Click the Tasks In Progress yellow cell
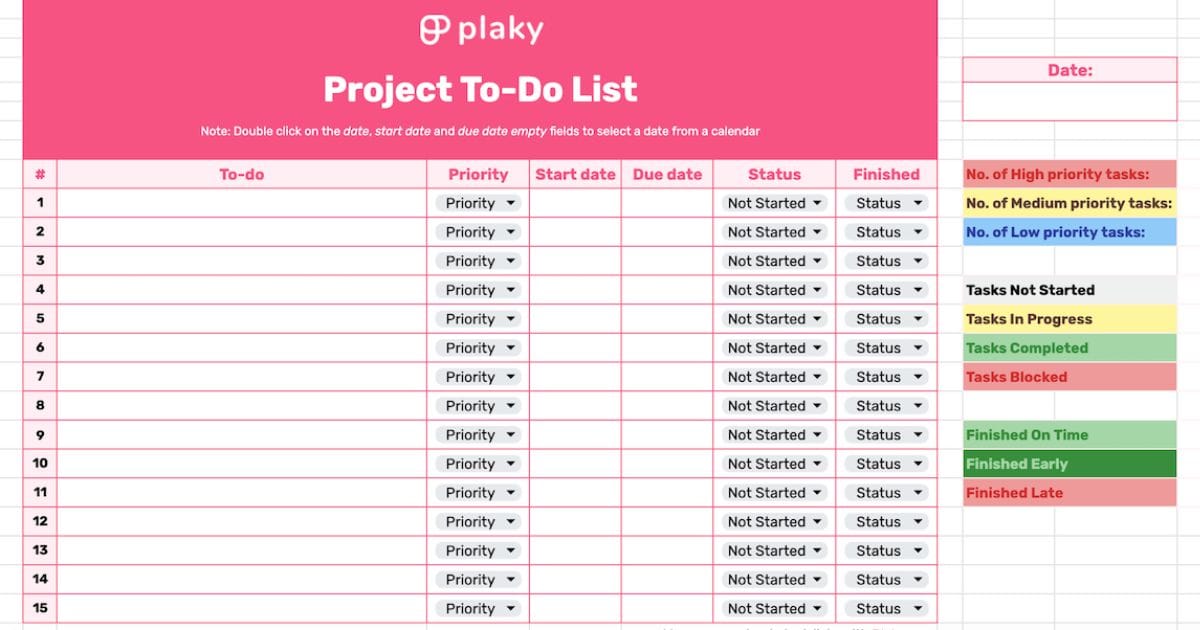 (1070, 319)
